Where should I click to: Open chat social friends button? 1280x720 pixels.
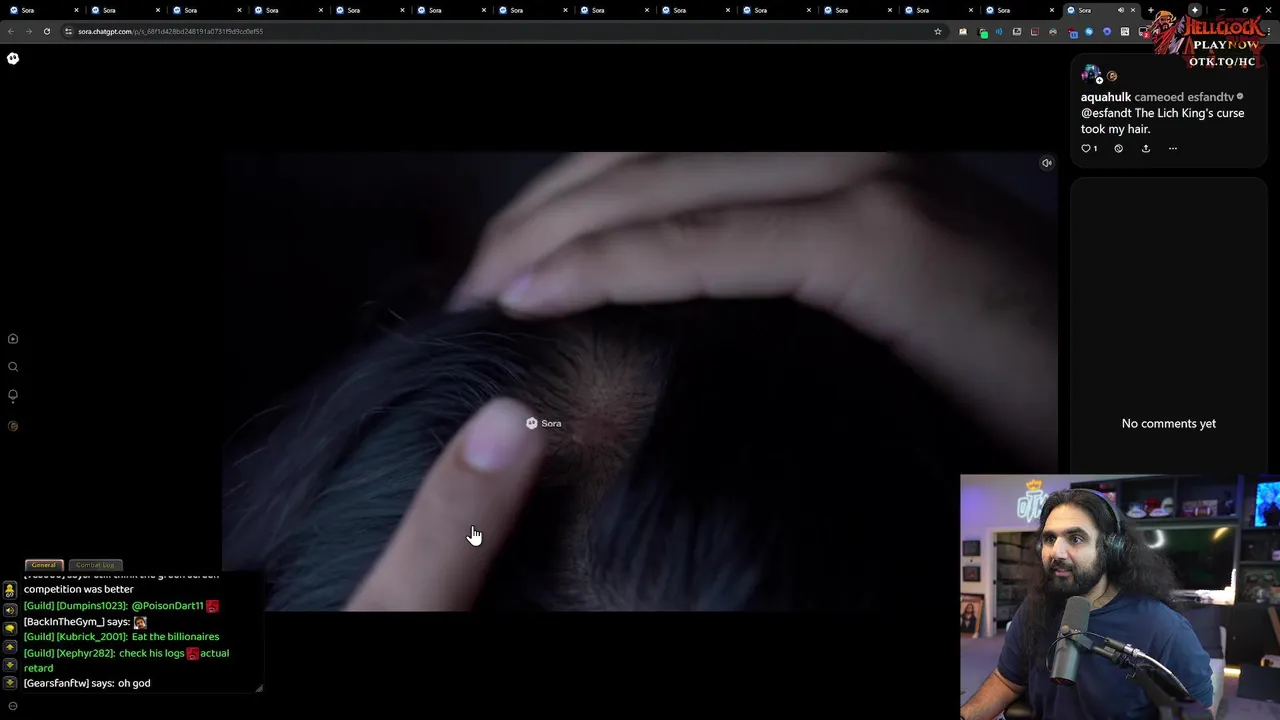[x=10, y=591]
